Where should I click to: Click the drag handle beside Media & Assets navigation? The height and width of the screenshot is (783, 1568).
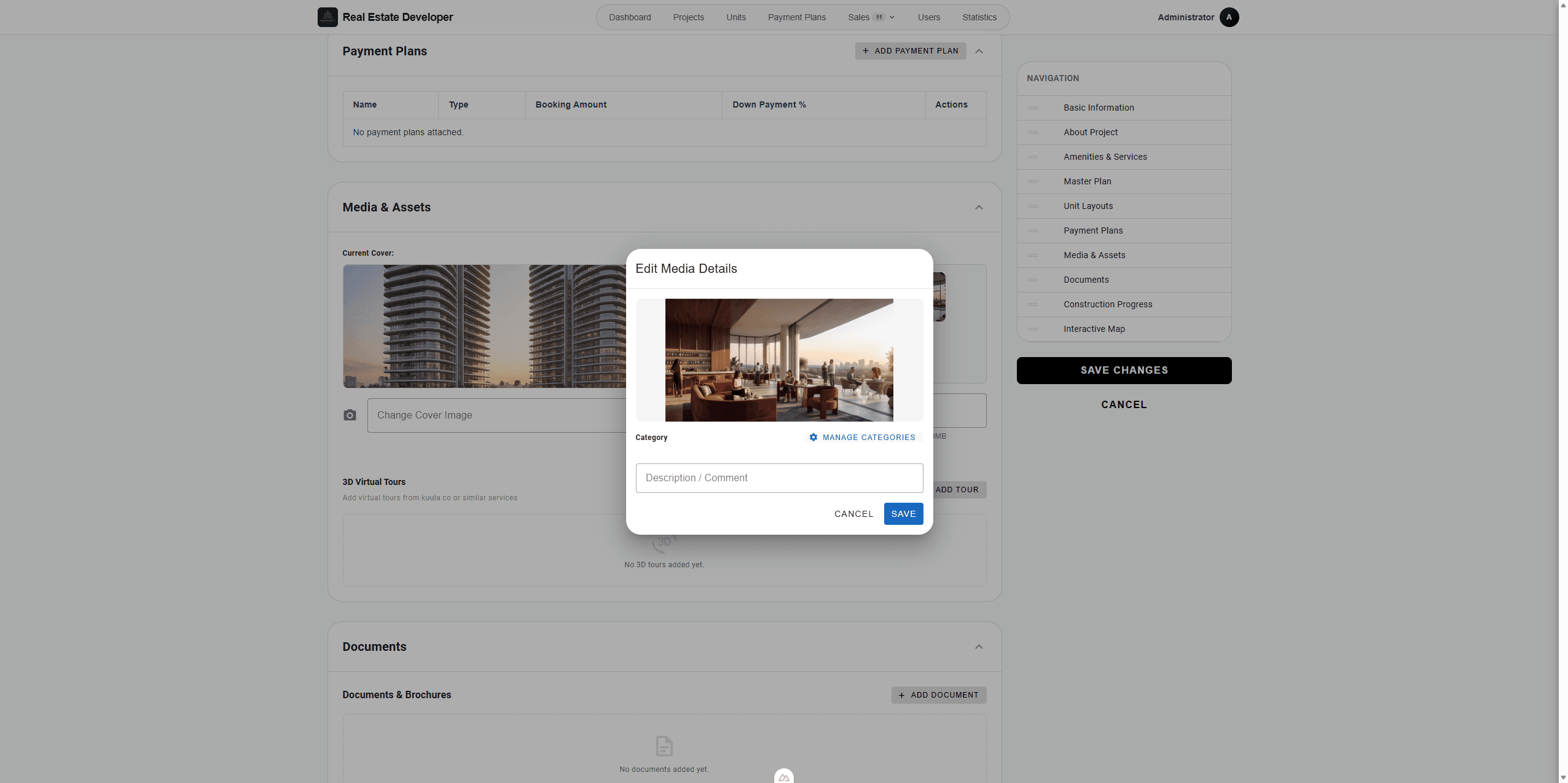pyautogui.click(x=1033, y=255)
